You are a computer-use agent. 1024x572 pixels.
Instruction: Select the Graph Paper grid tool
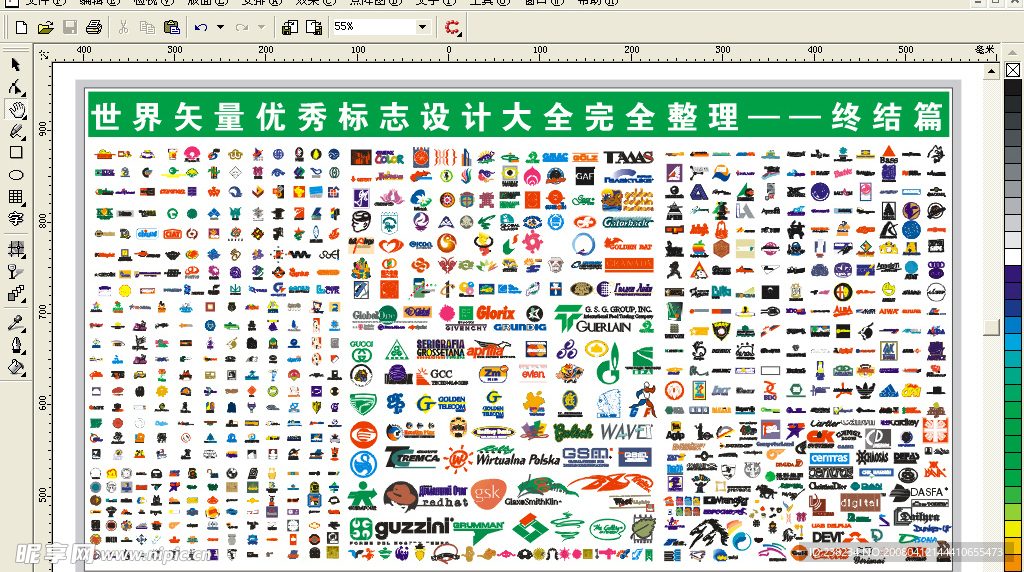16,197
